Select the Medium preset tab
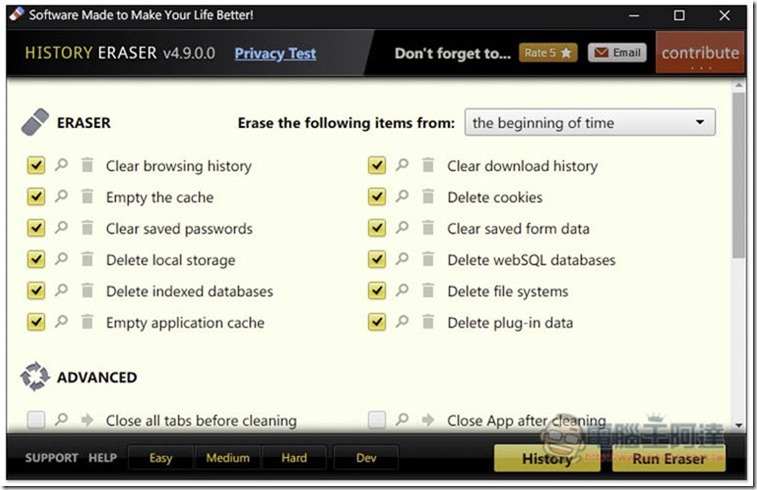 point(228,458)
